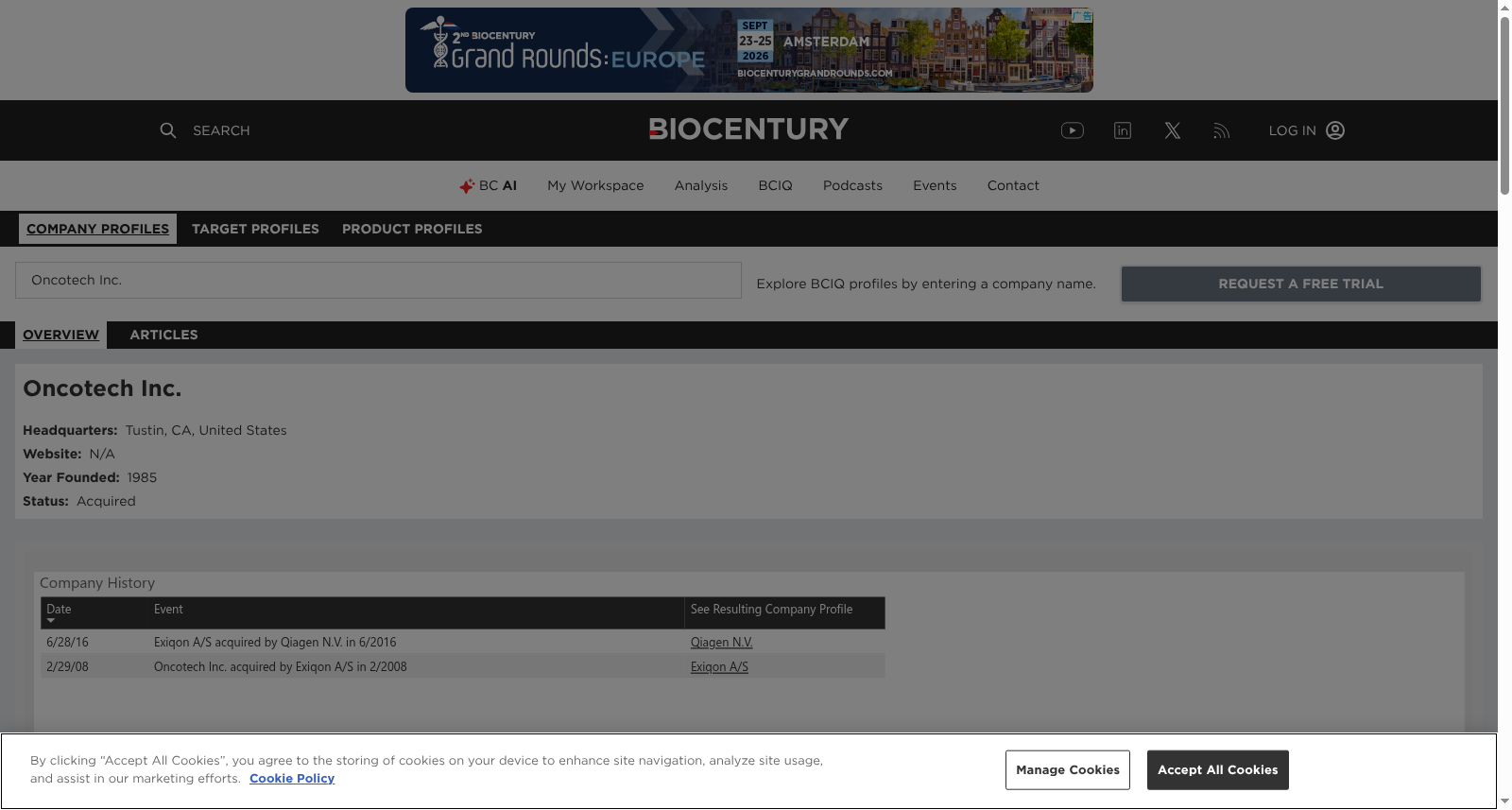
Task: Open Podcasts menu item
Action: click(852, 185)
